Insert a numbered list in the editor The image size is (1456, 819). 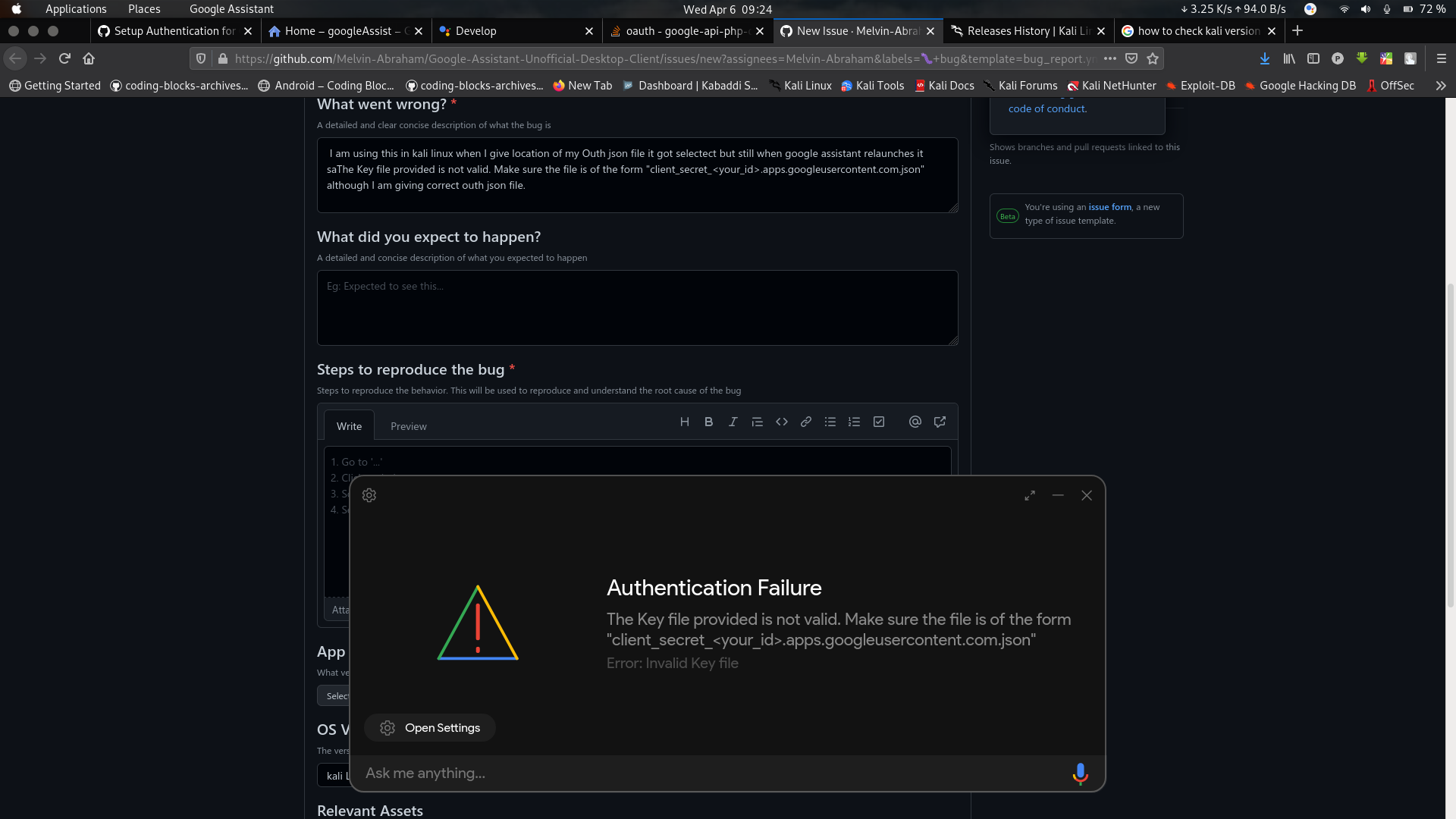855,422
